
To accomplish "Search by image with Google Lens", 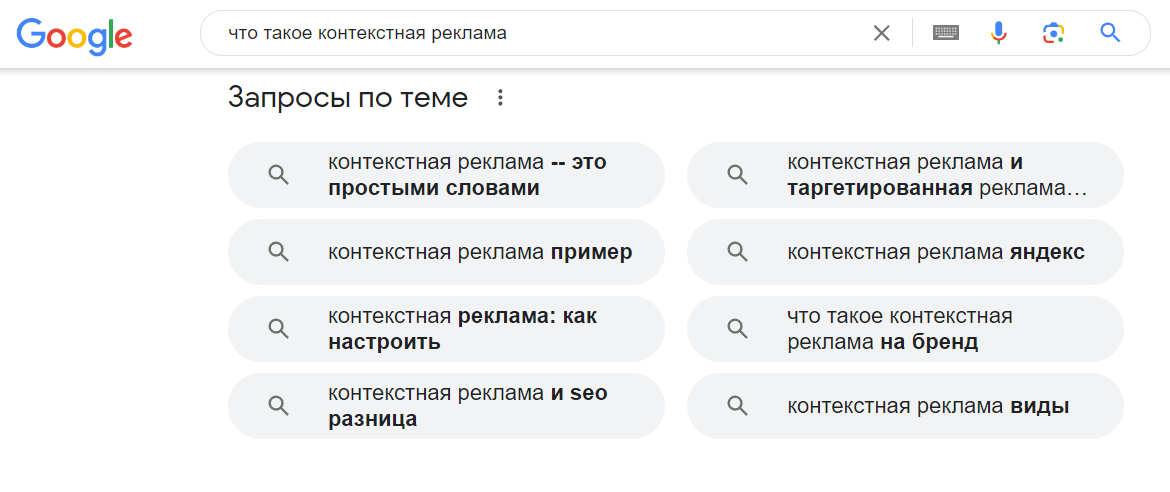I will (x=1052, y=33).
